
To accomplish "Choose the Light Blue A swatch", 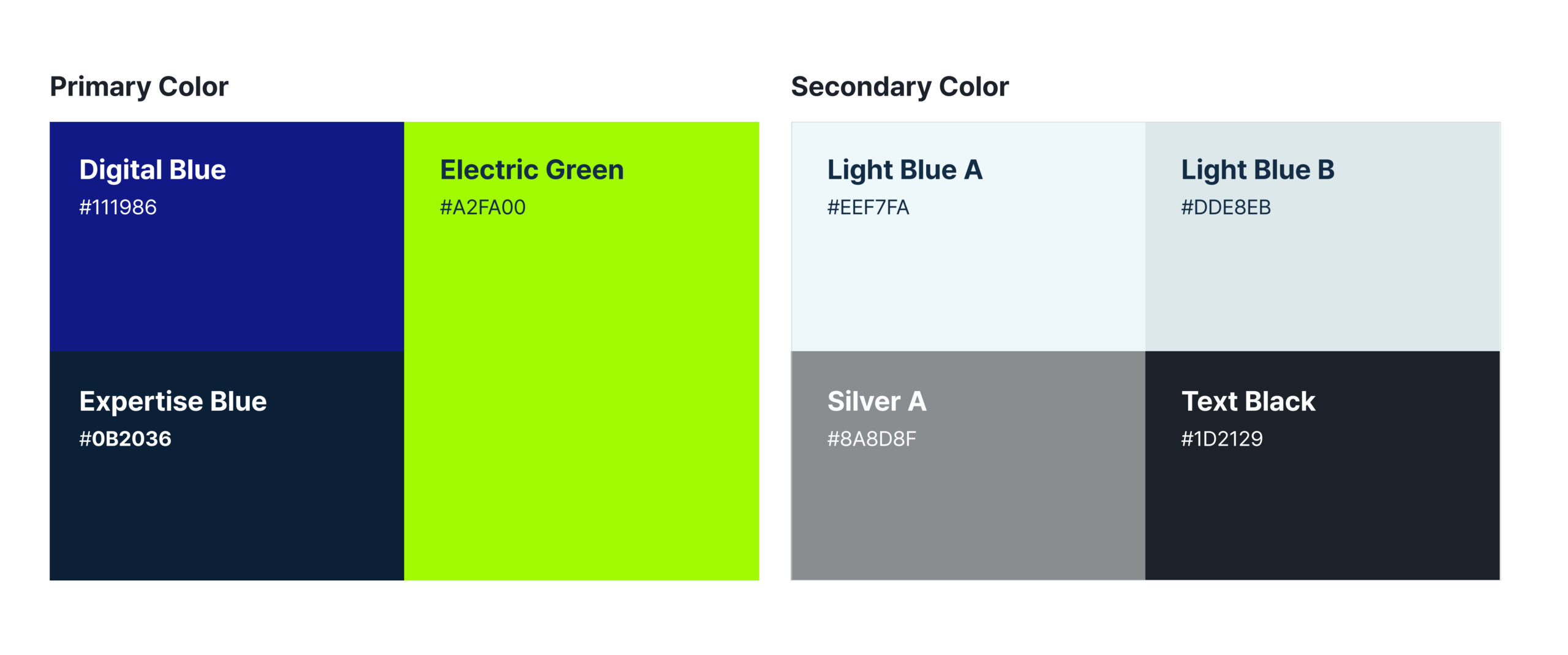I will click(968, 275).
